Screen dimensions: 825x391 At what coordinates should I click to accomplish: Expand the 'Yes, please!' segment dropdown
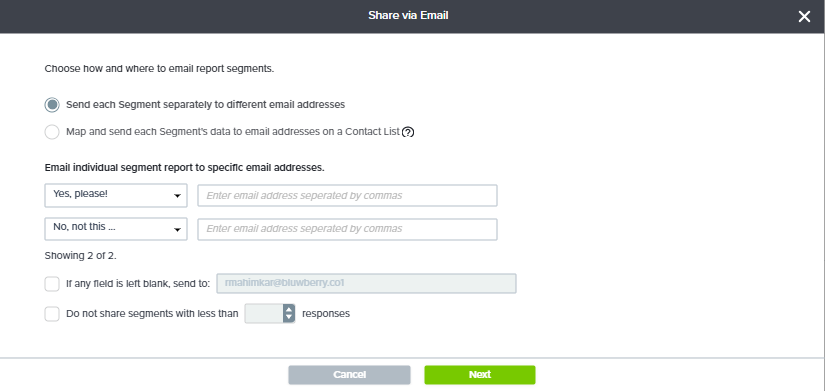[x=116, y=195]
